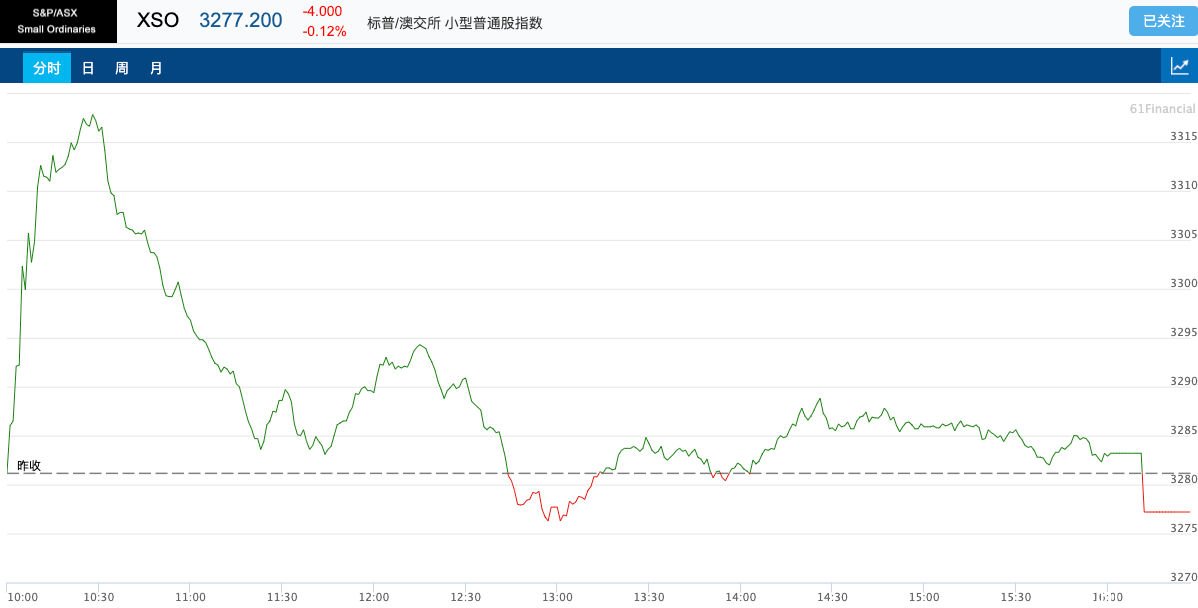Viewport: 1198px width, 608px height.
Task: Open the chart type icon in the blue bar
Action: (1180, 66)
